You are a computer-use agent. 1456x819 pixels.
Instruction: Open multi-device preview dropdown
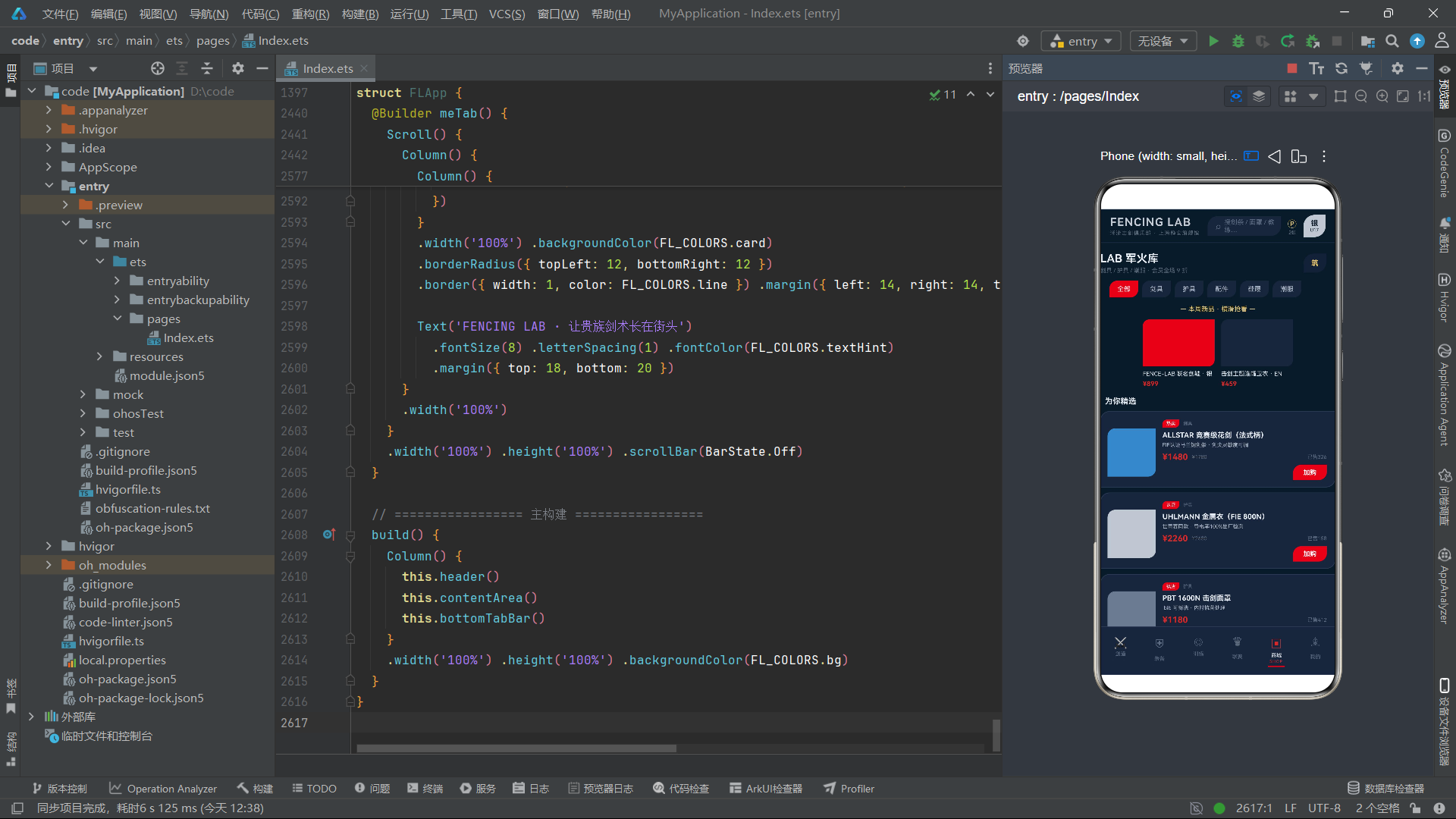coord(1301,96)
